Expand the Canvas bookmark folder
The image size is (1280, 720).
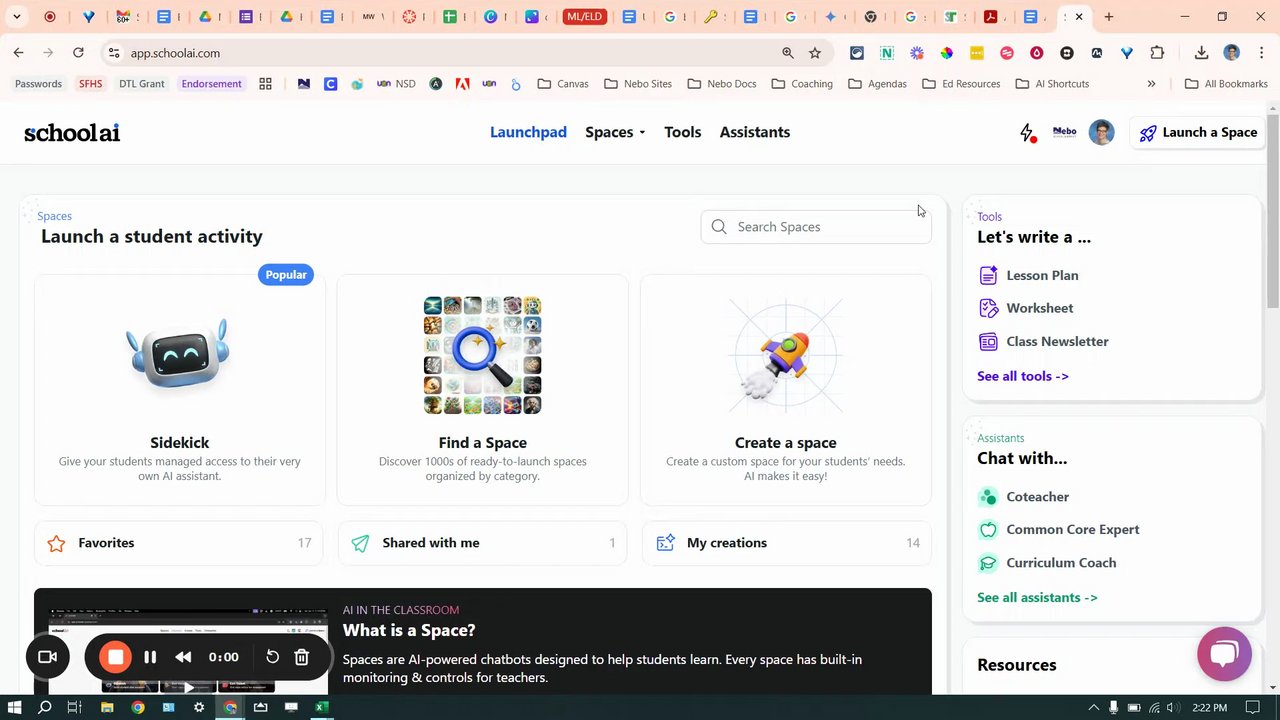pos(563,84)
